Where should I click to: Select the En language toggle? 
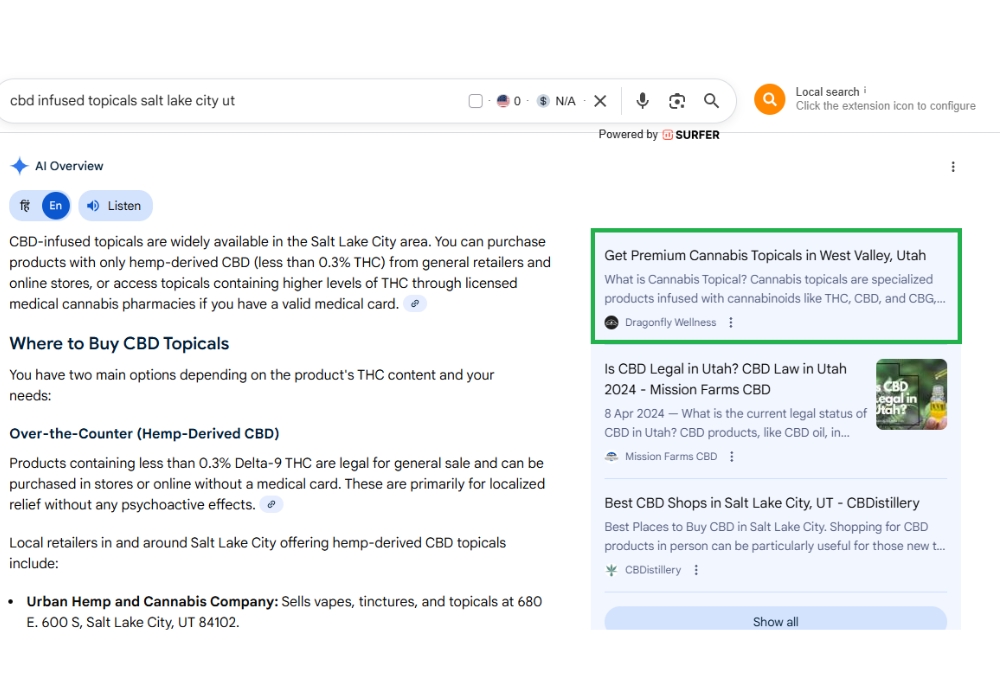pyautogui.click(x=55, y=206)
